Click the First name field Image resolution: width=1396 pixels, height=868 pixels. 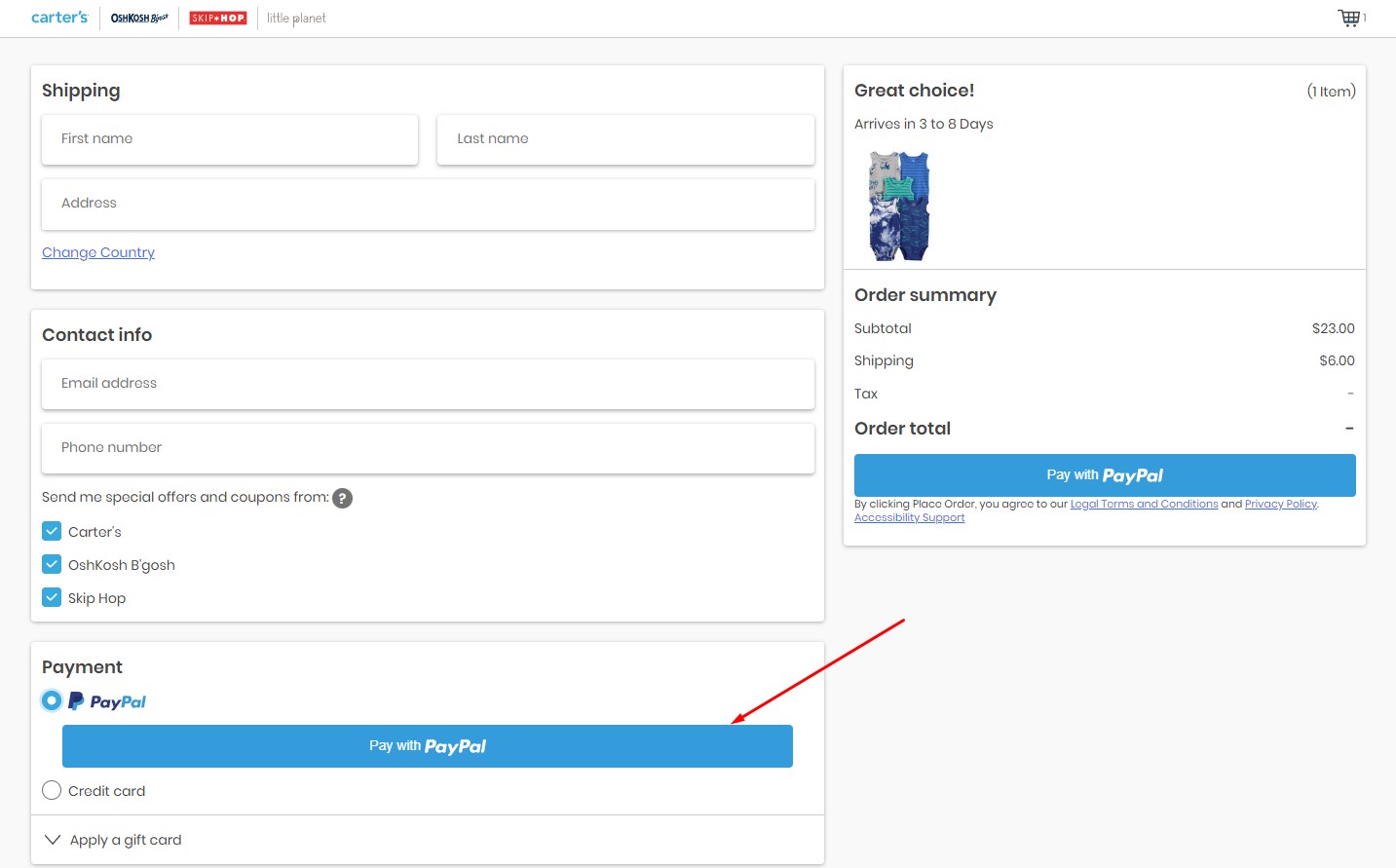click(230, 139)
